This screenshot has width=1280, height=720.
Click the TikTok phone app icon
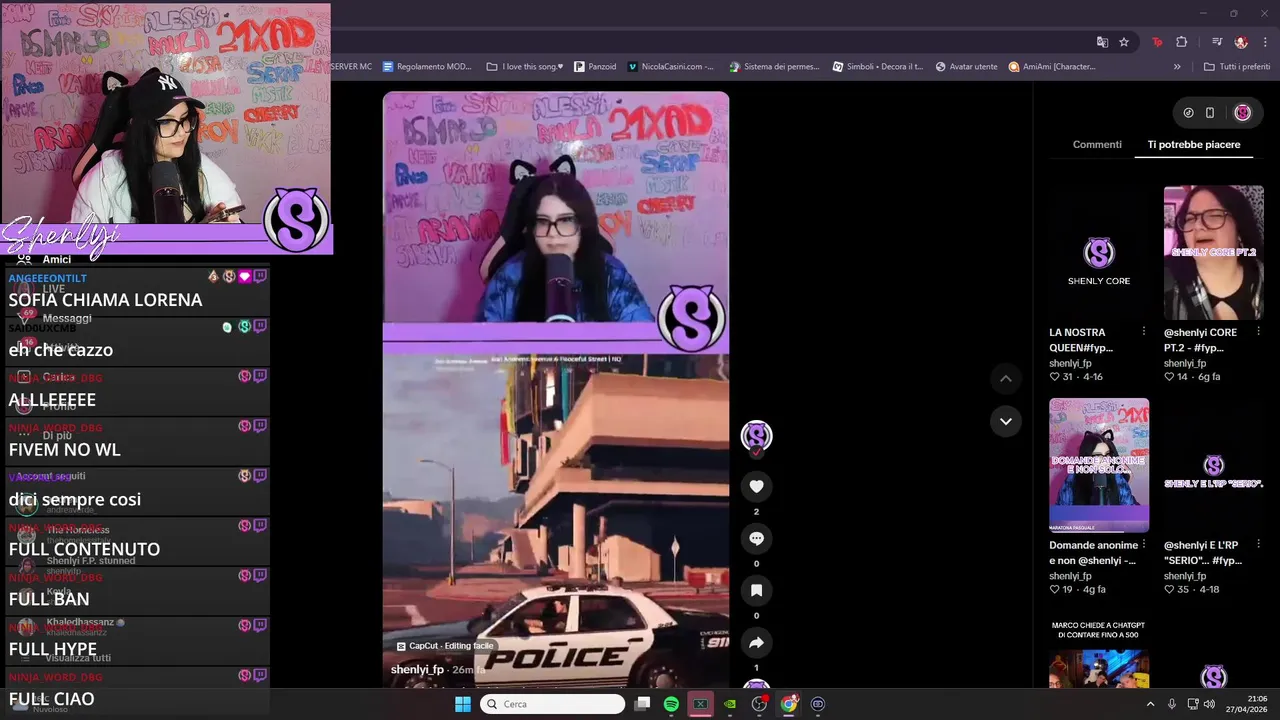point(1209,113)
